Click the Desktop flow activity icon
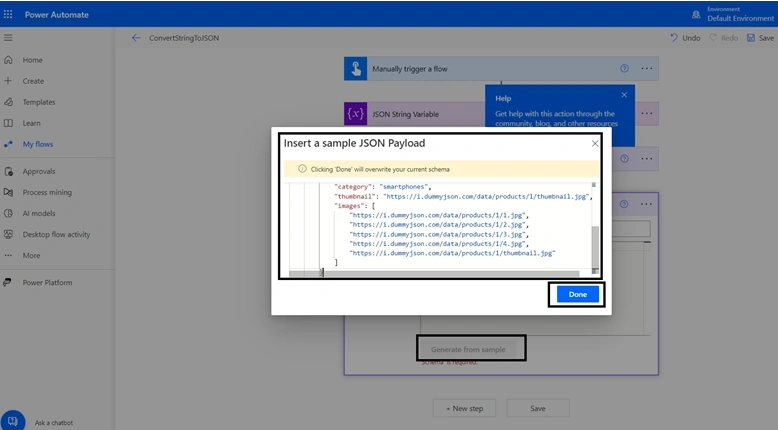 point(8,235)
